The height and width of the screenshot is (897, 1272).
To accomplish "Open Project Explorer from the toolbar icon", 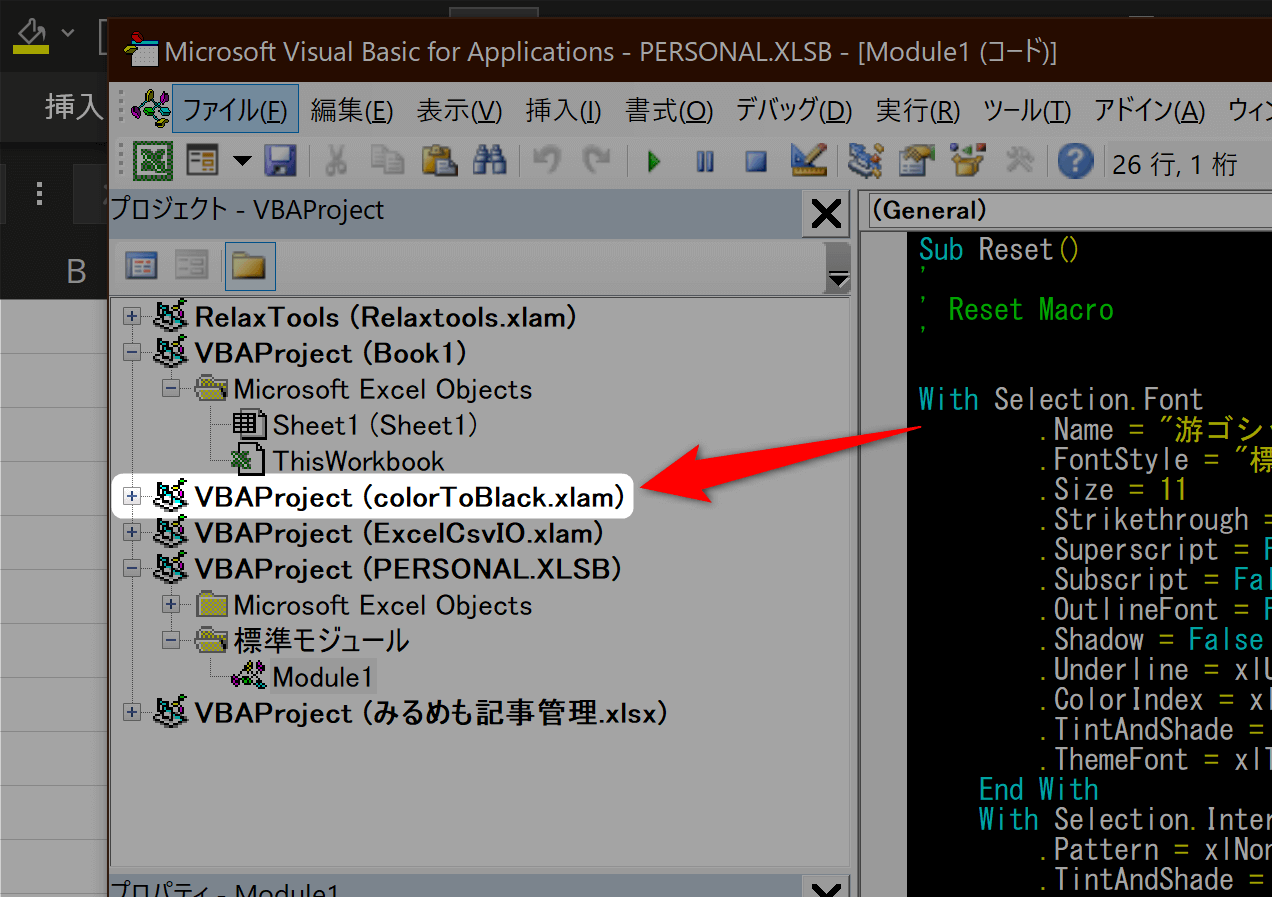I will pyautogui.click(x=864, y=160).
